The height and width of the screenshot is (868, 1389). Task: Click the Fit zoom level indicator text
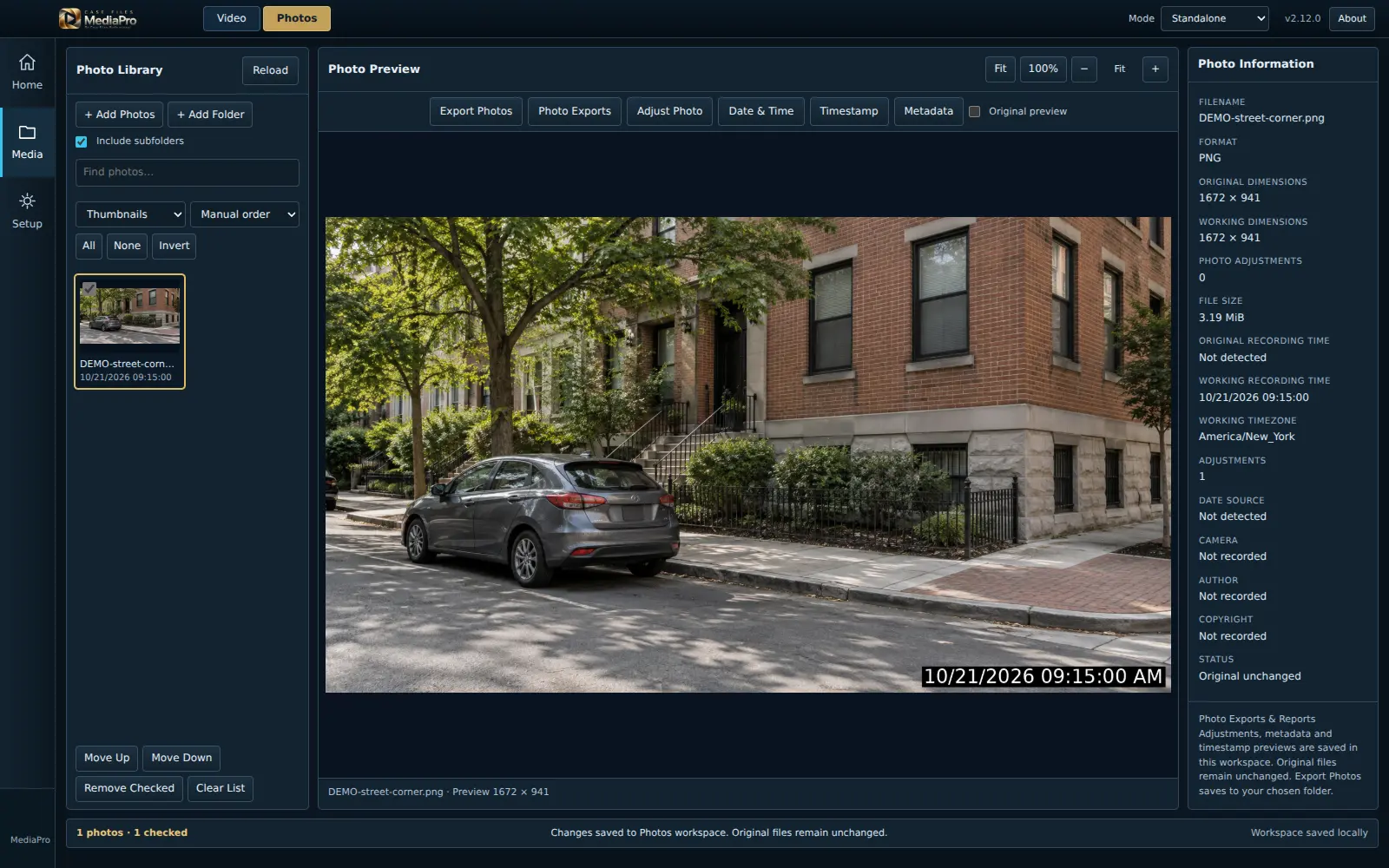1119,69
